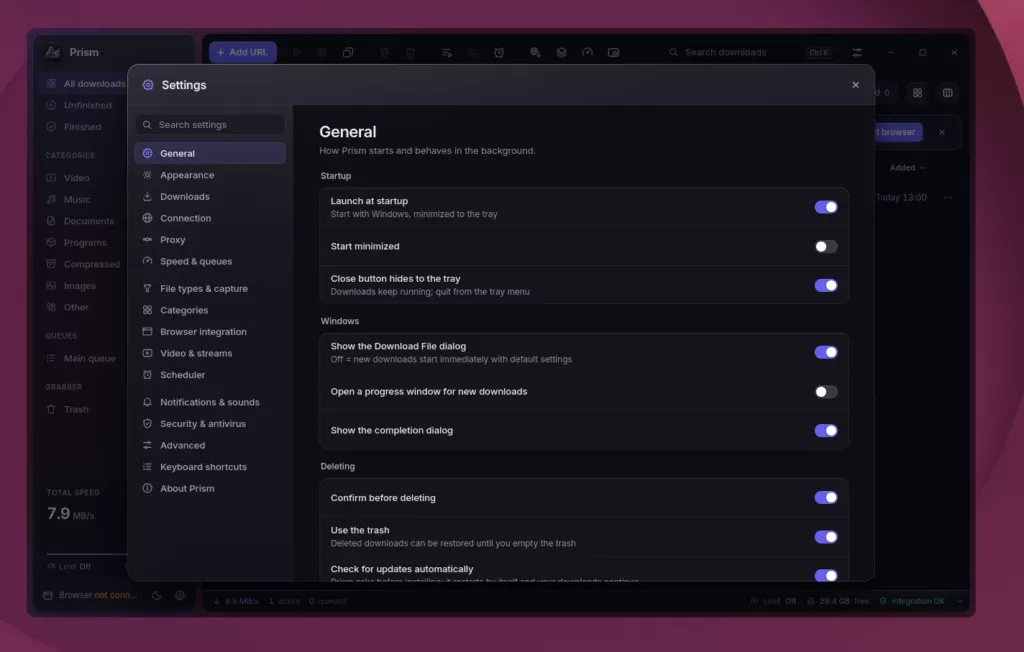The width and height of the screenshot is (1024, 652).
Task: Turn off Confirm before deleting
Action: [x=825, y=497]
